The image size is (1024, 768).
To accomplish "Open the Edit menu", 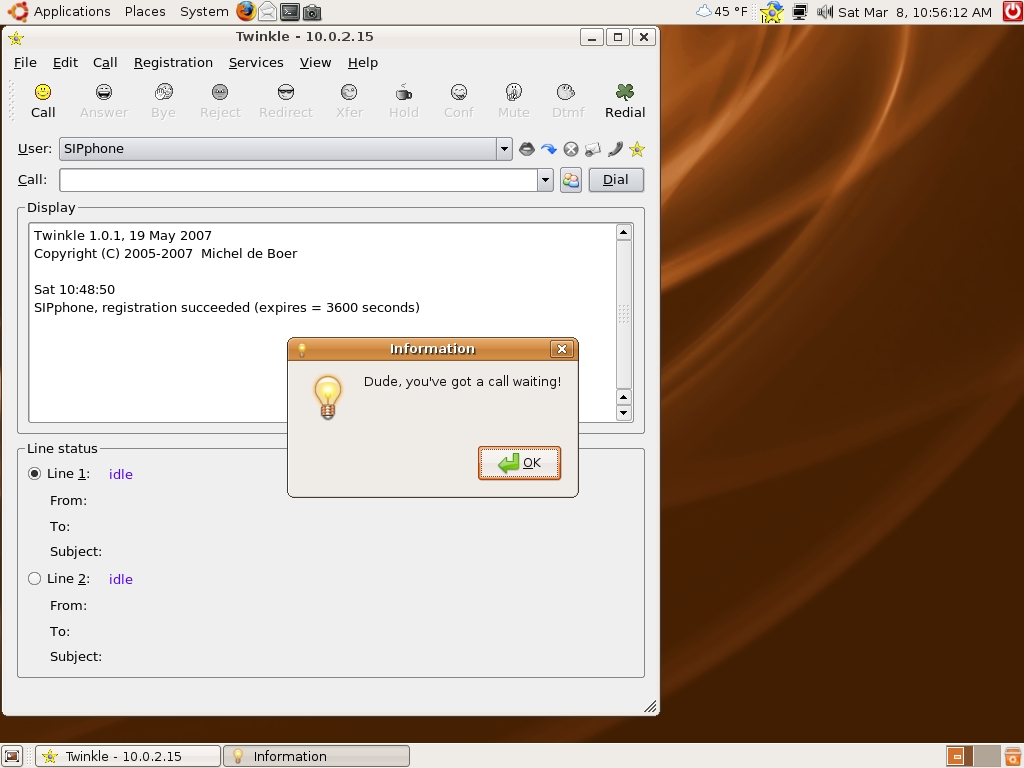I will [65, 63].
